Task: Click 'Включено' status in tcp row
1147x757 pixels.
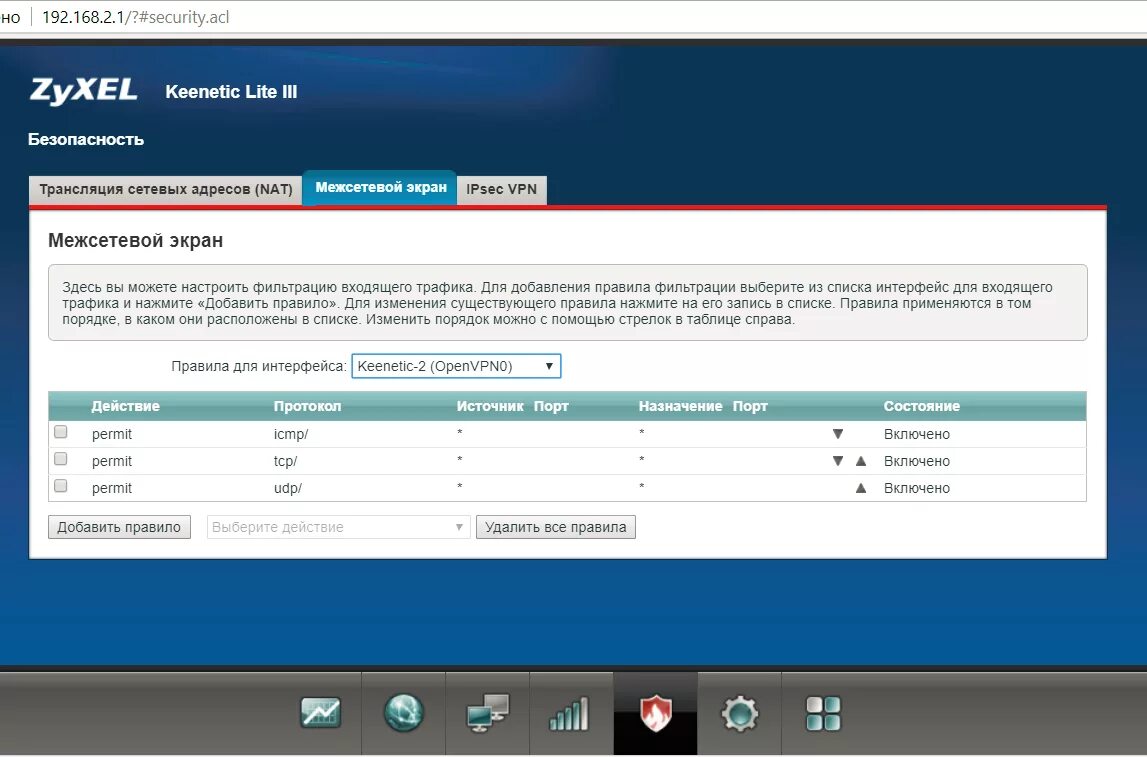Action: [x=917, y=461]
